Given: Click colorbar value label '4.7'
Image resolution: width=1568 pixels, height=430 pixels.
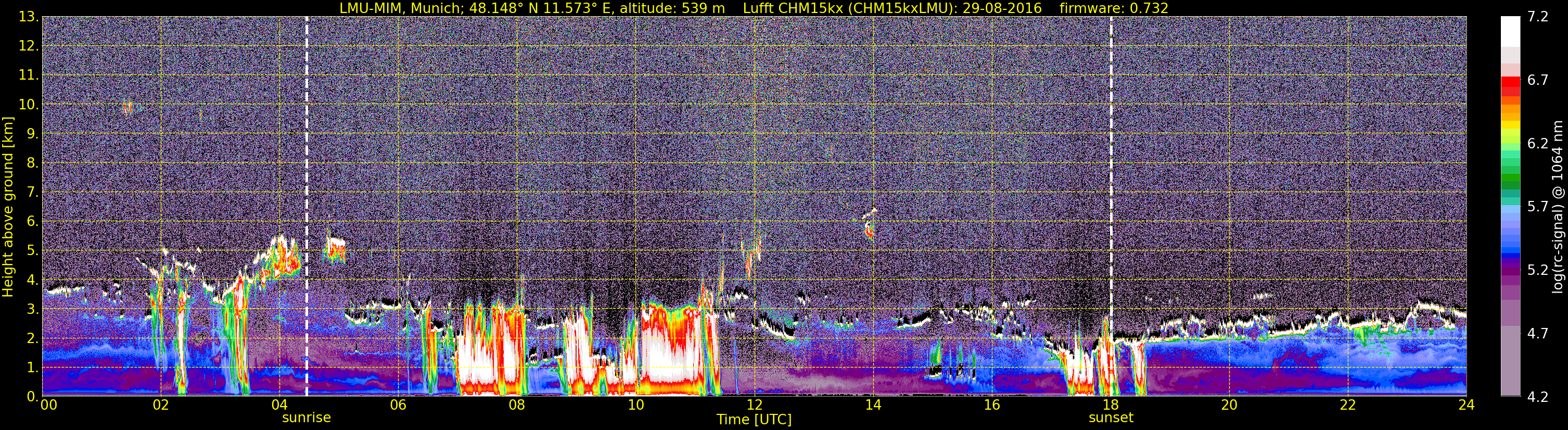Looking at the screenshot, I should click(1538, 333).
